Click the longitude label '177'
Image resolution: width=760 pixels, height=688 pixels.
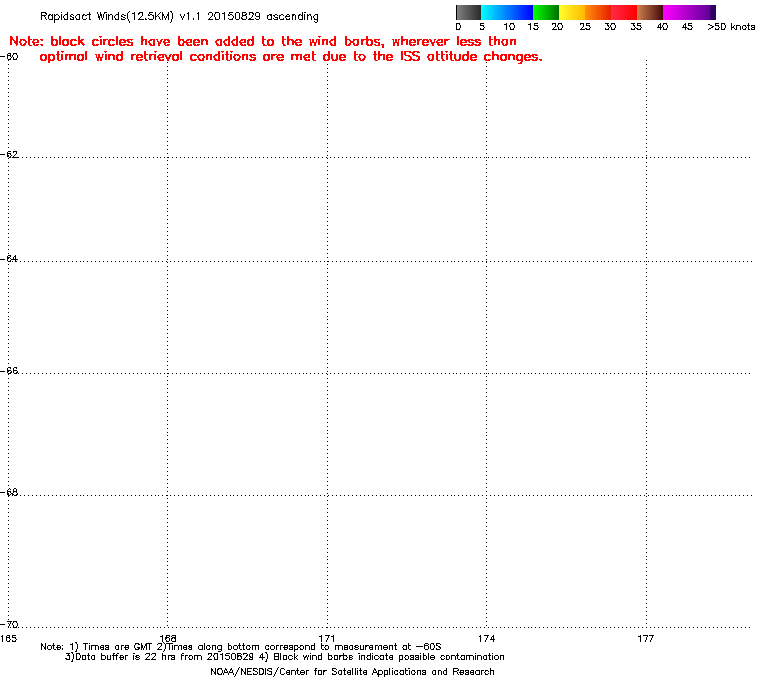(x=646, y=638)
